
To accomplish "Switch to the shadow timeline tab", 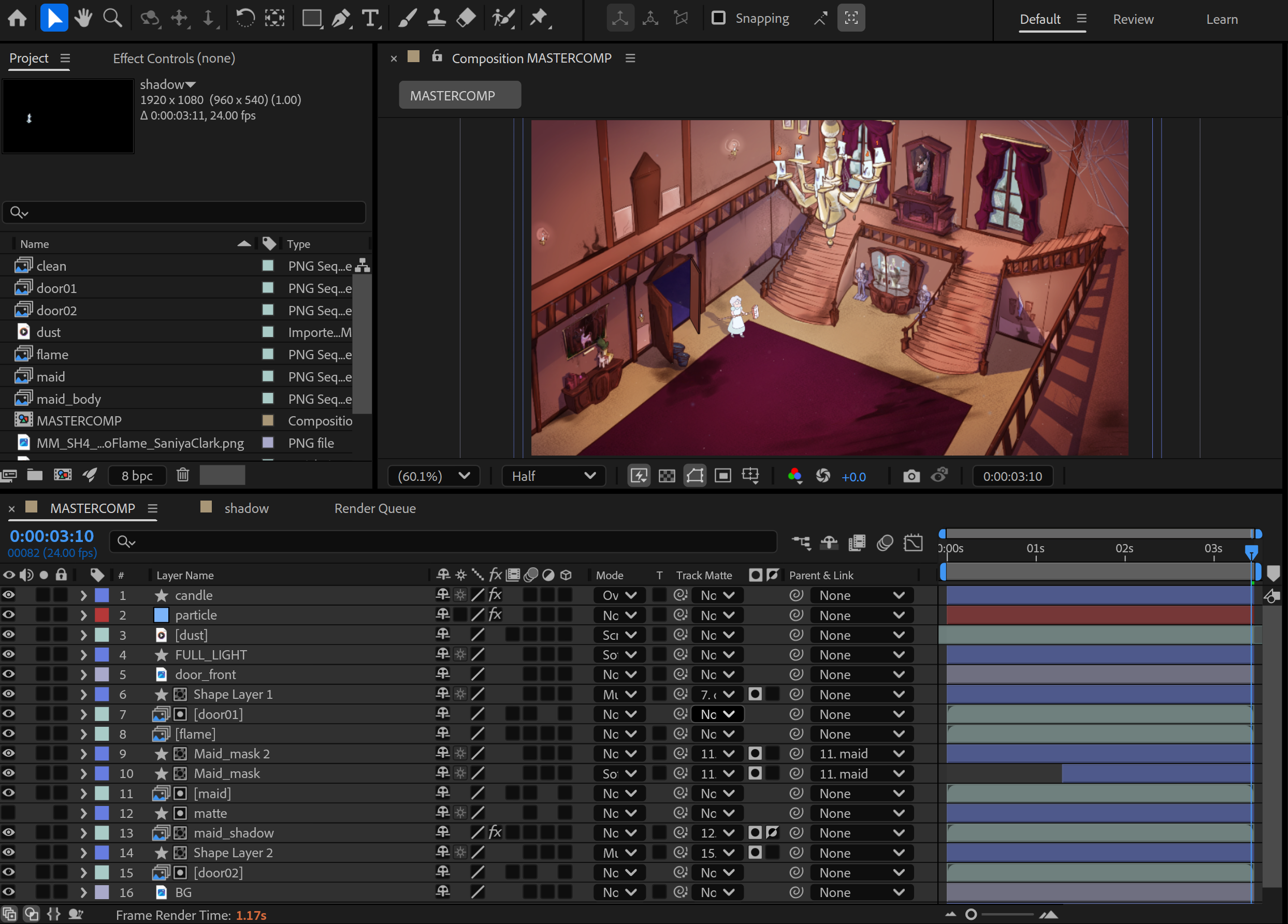I will coord(246,508).
